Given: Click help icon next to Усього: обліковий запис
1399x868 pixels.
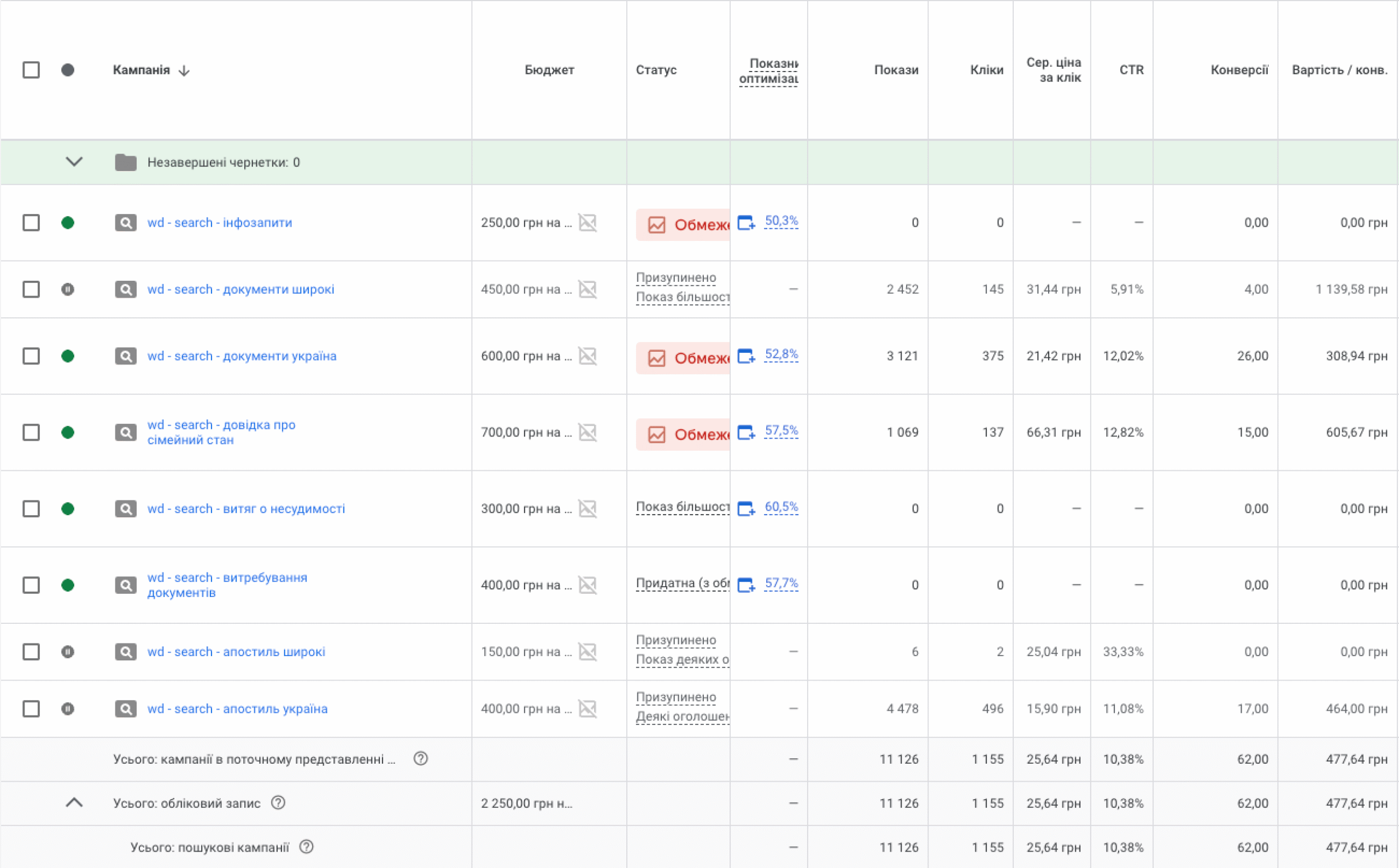Looking at the screenshot, I should [278, 802].
